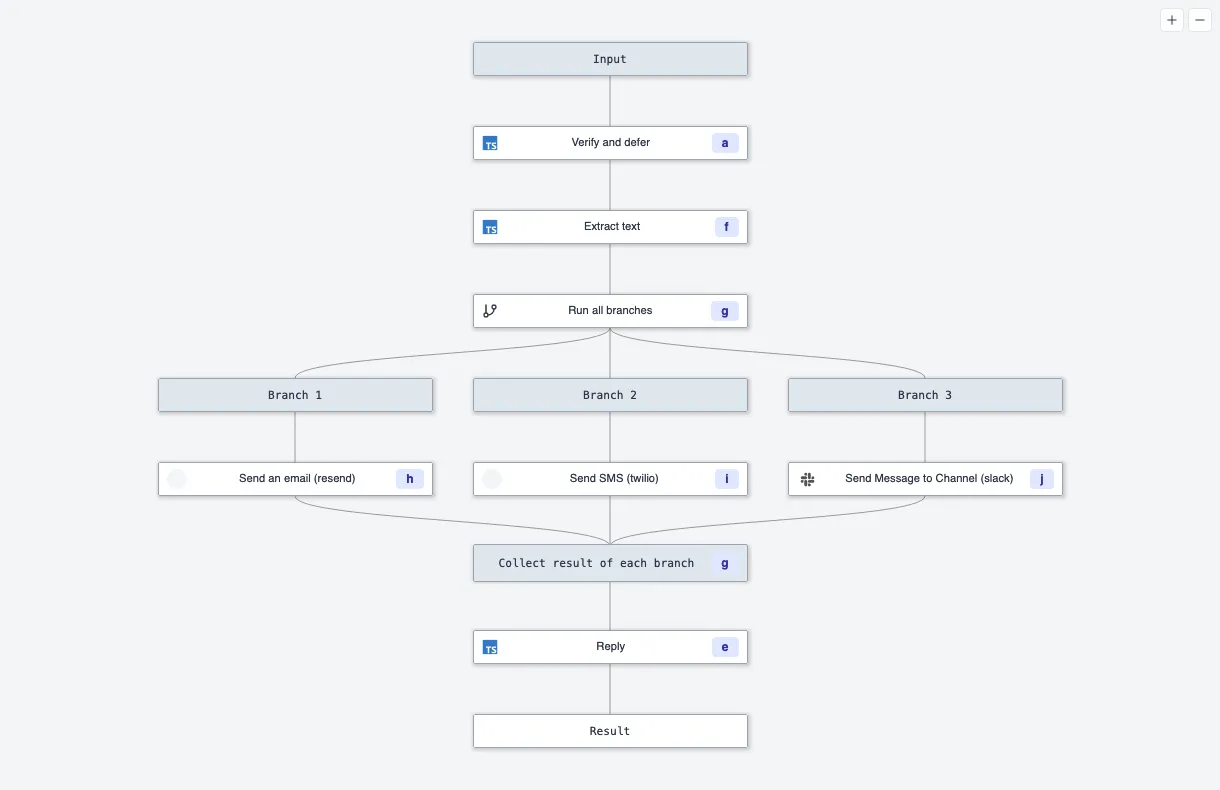Expand the Run all branches node

click(x=610, y=311)
